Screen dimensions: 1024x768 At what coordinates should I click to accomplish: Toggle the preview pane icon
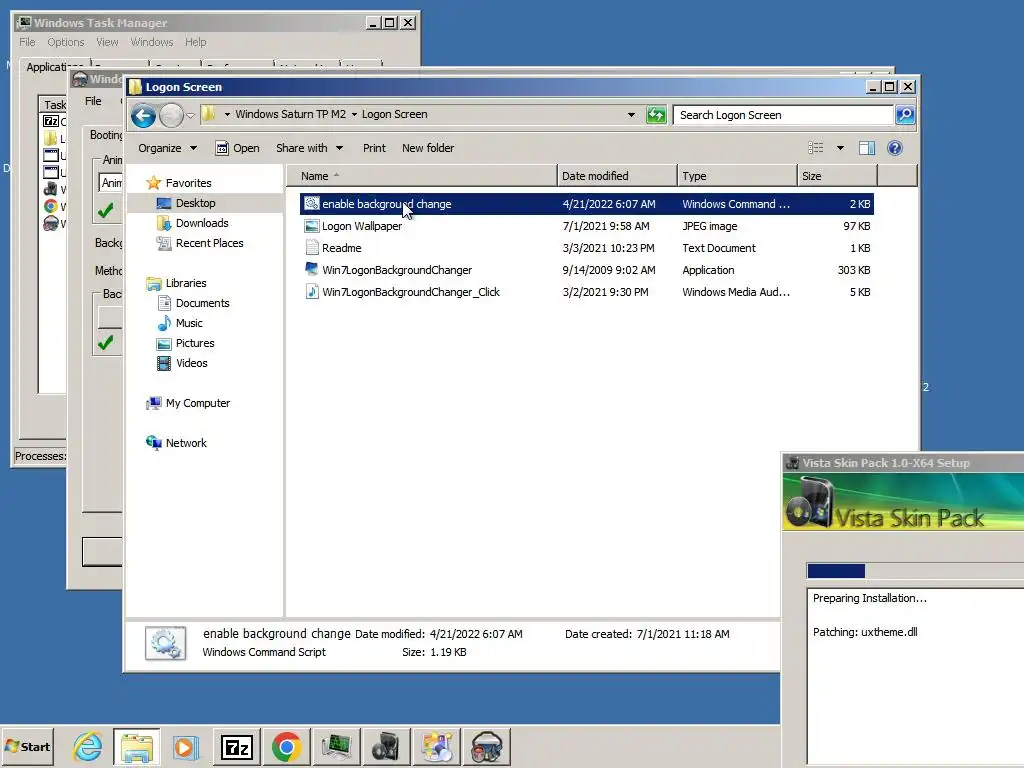867,148
